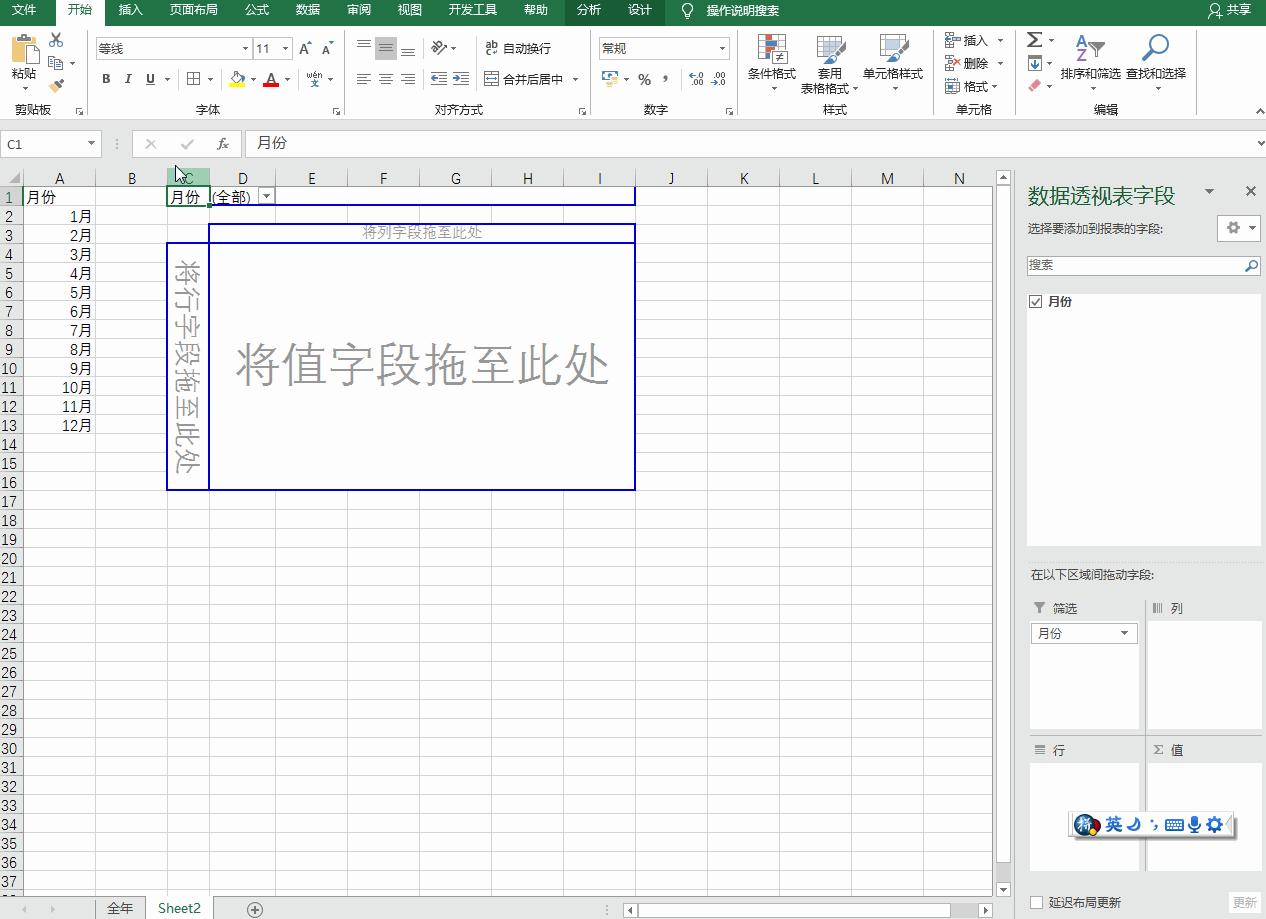This screenshot has height=919, width=1266.
Task: Click the 更新 button
Action: coord(1243,901)
